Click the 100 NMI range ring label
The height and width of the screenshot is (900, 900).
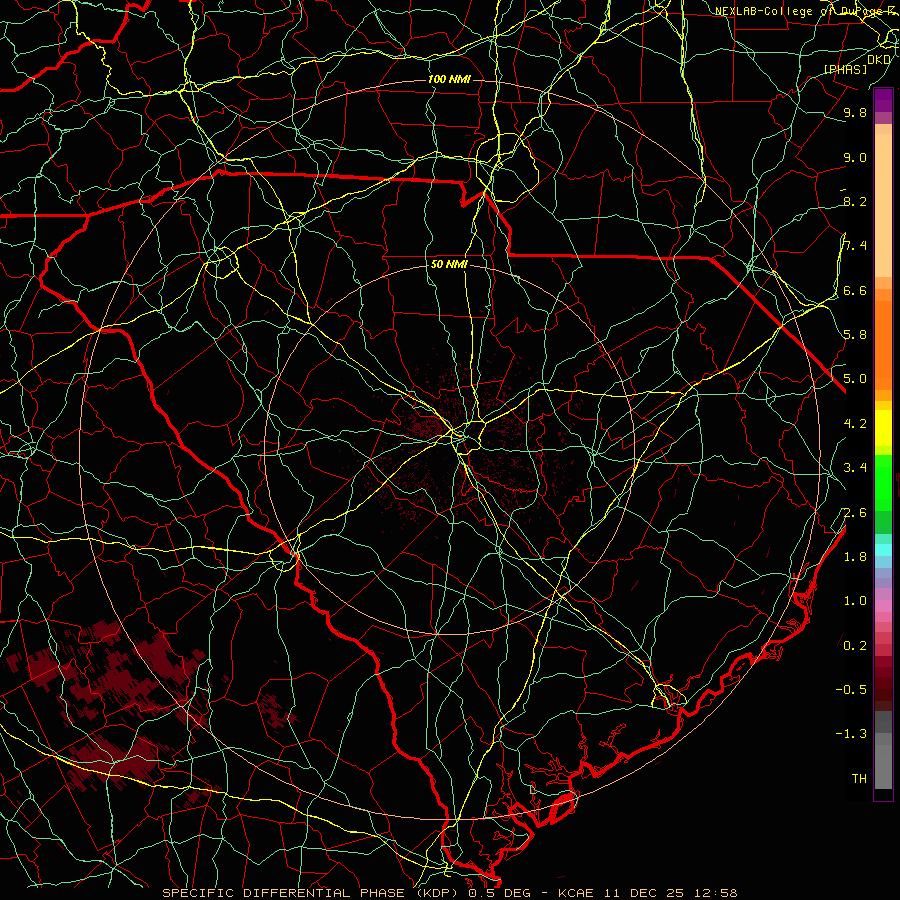449,79
